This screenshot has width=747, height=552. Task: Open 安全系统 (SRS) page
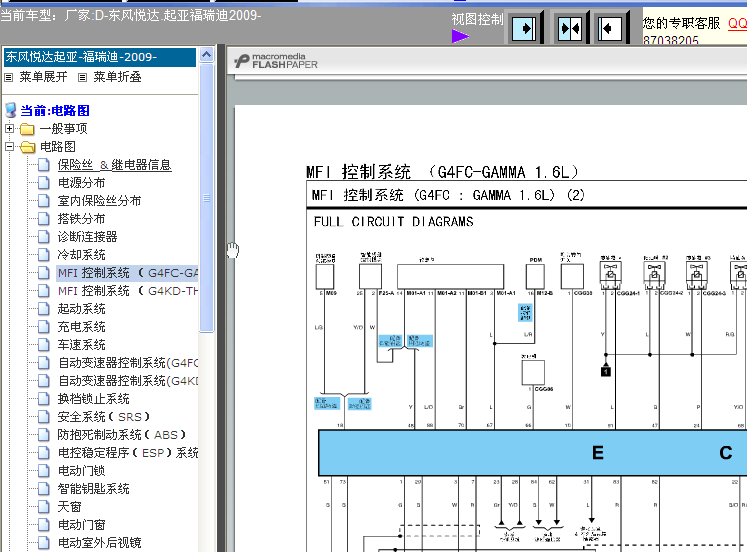(x=104, y=417)
